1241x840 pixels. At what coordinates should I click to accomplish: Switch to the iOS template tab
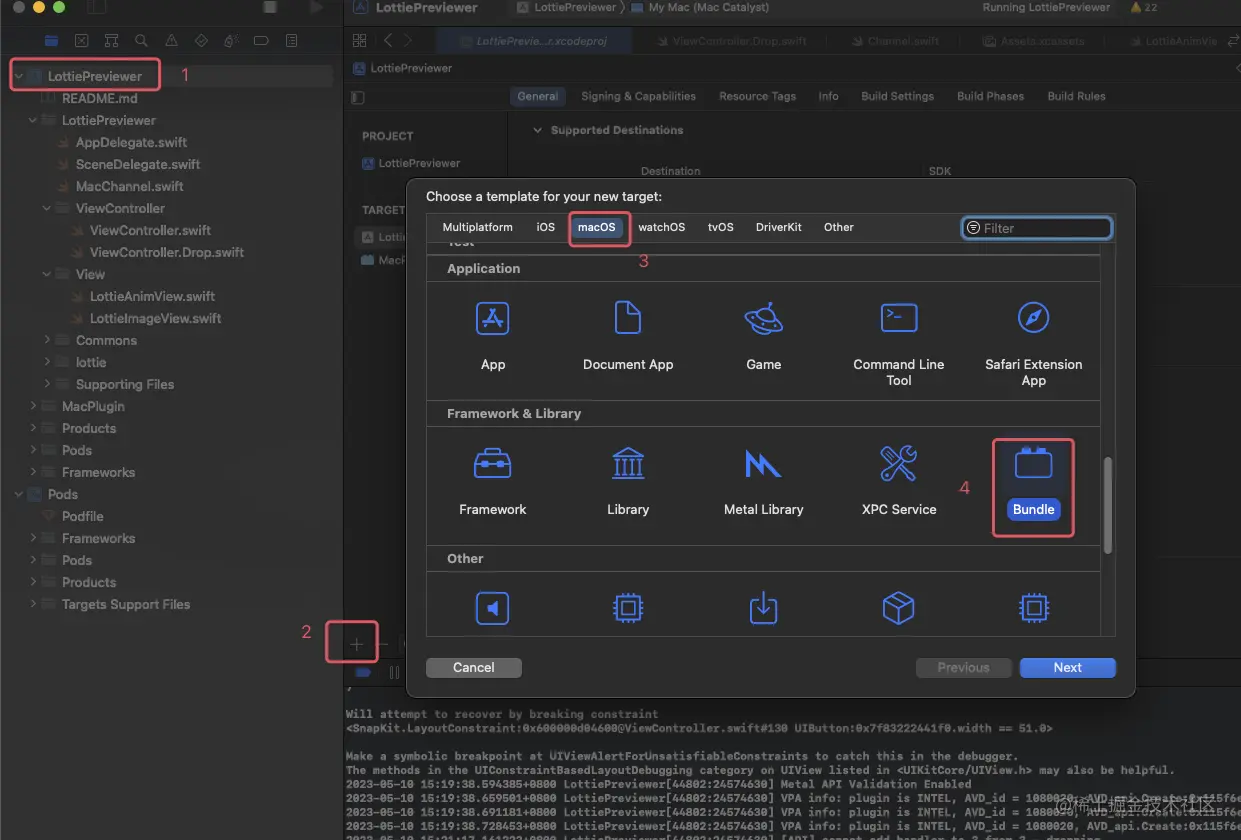coord(545,227)
